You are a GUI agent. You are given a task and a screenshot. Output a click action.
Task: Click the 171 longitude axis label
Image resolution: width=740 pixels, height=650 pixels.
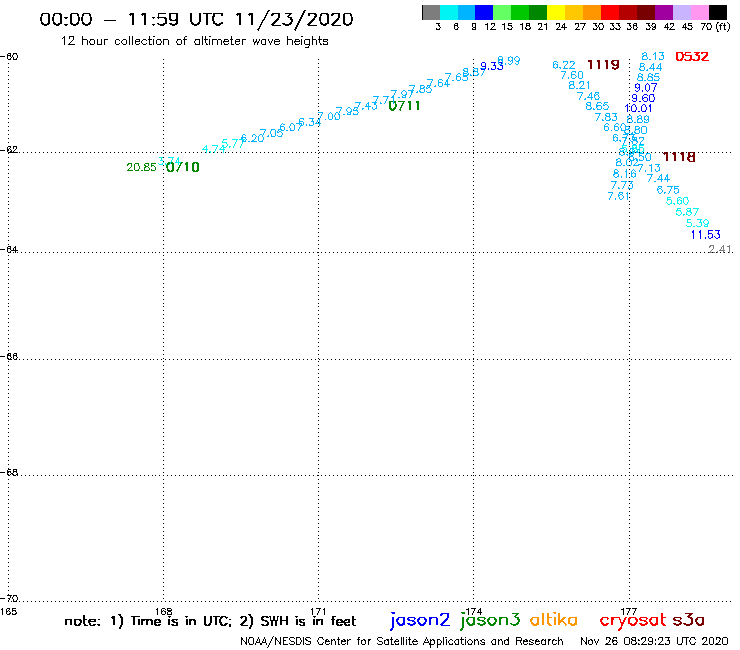pyautogui.click(x=319, y=612)
